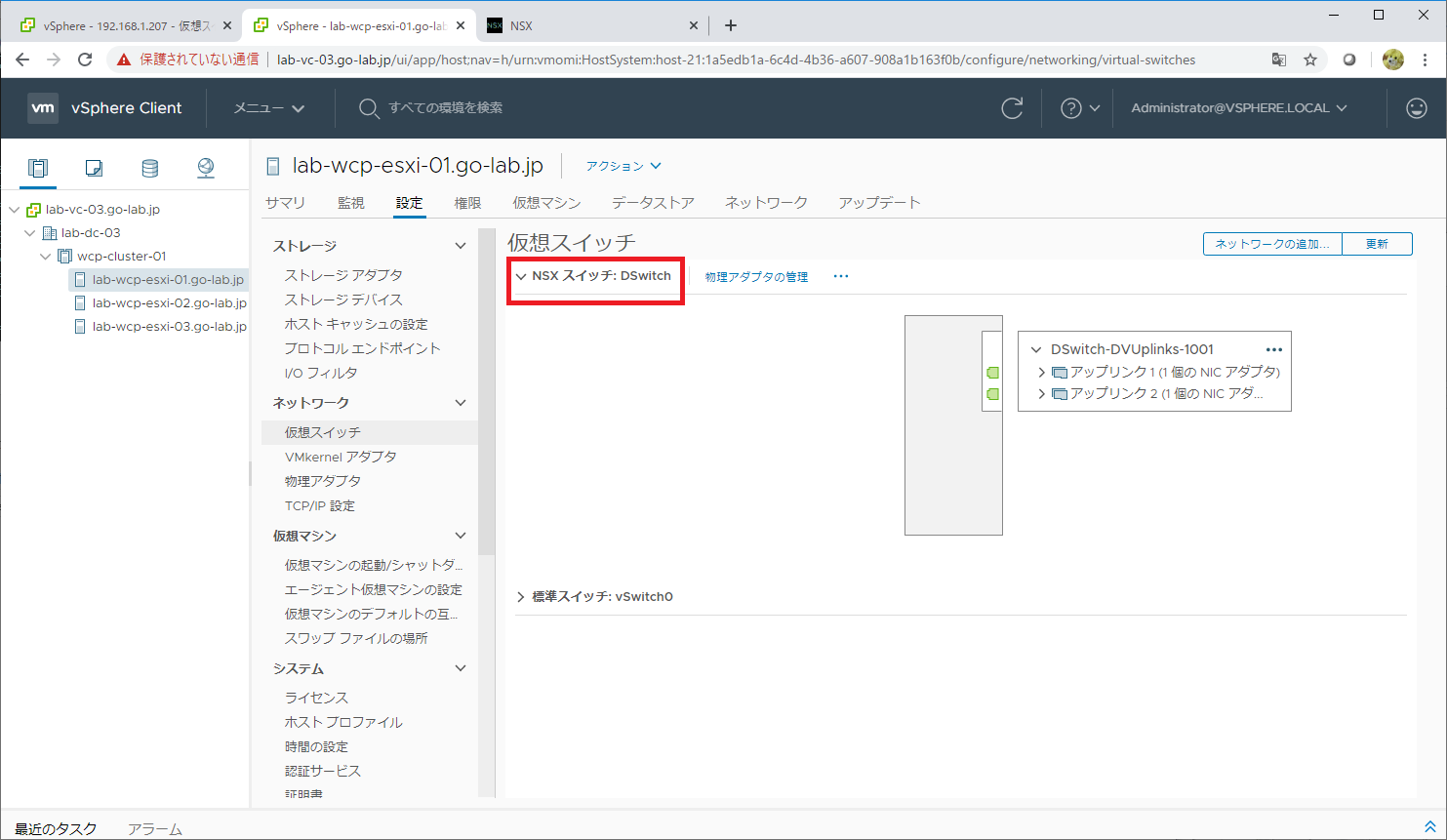Image resolution: width=1447 pixels, height=840 pixels.
Task: Open the メニュー dropdown
Action: pyautogui.click(x=269, y=108)
